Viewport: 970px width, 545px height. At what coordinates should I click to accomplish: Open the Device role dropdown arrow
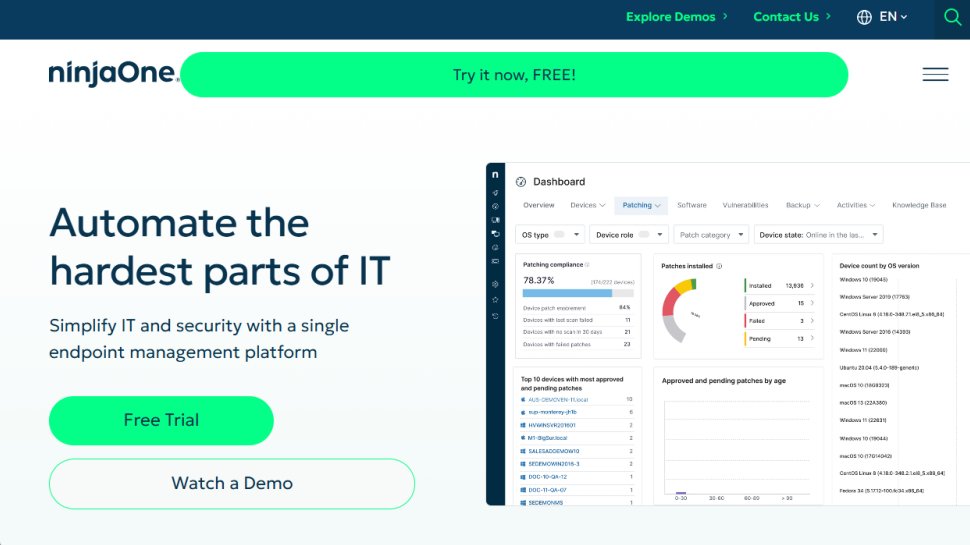point(659,234)
